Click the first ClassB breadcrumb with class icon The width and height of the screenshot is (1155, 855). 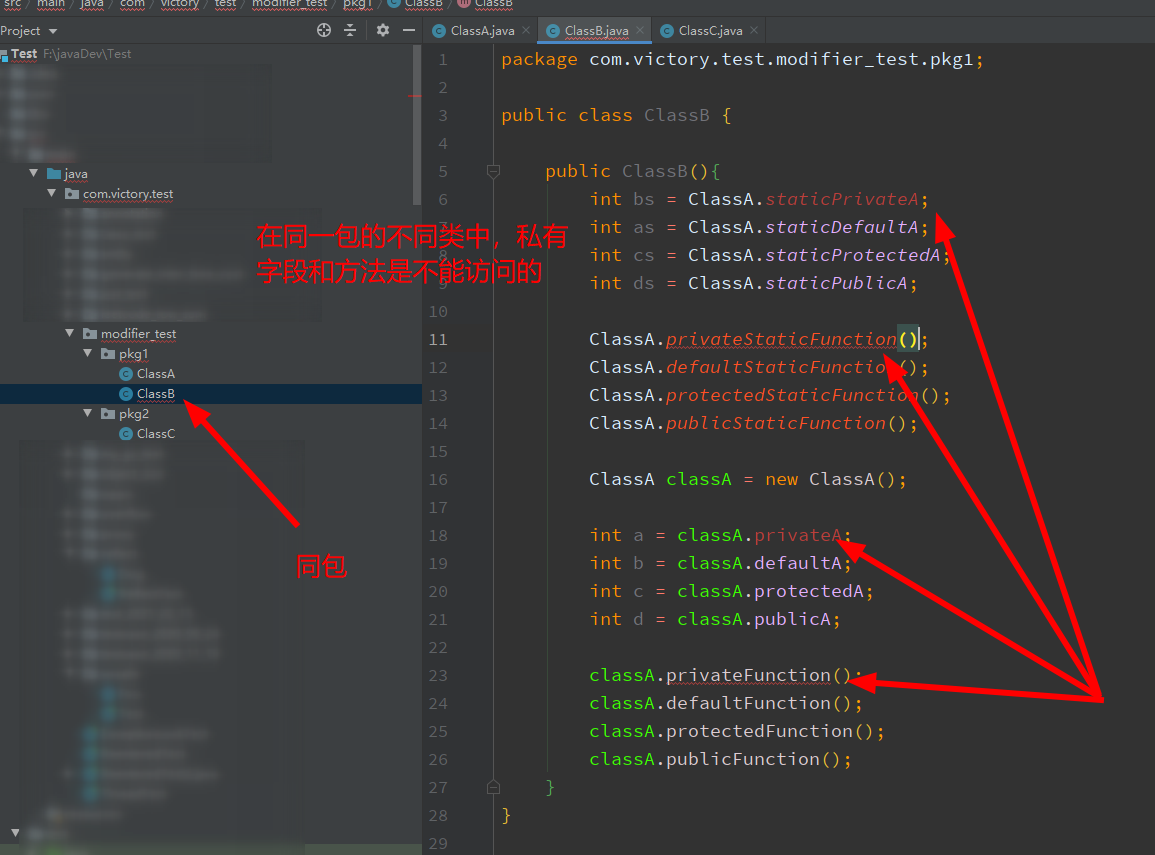(x=415, y=4)
